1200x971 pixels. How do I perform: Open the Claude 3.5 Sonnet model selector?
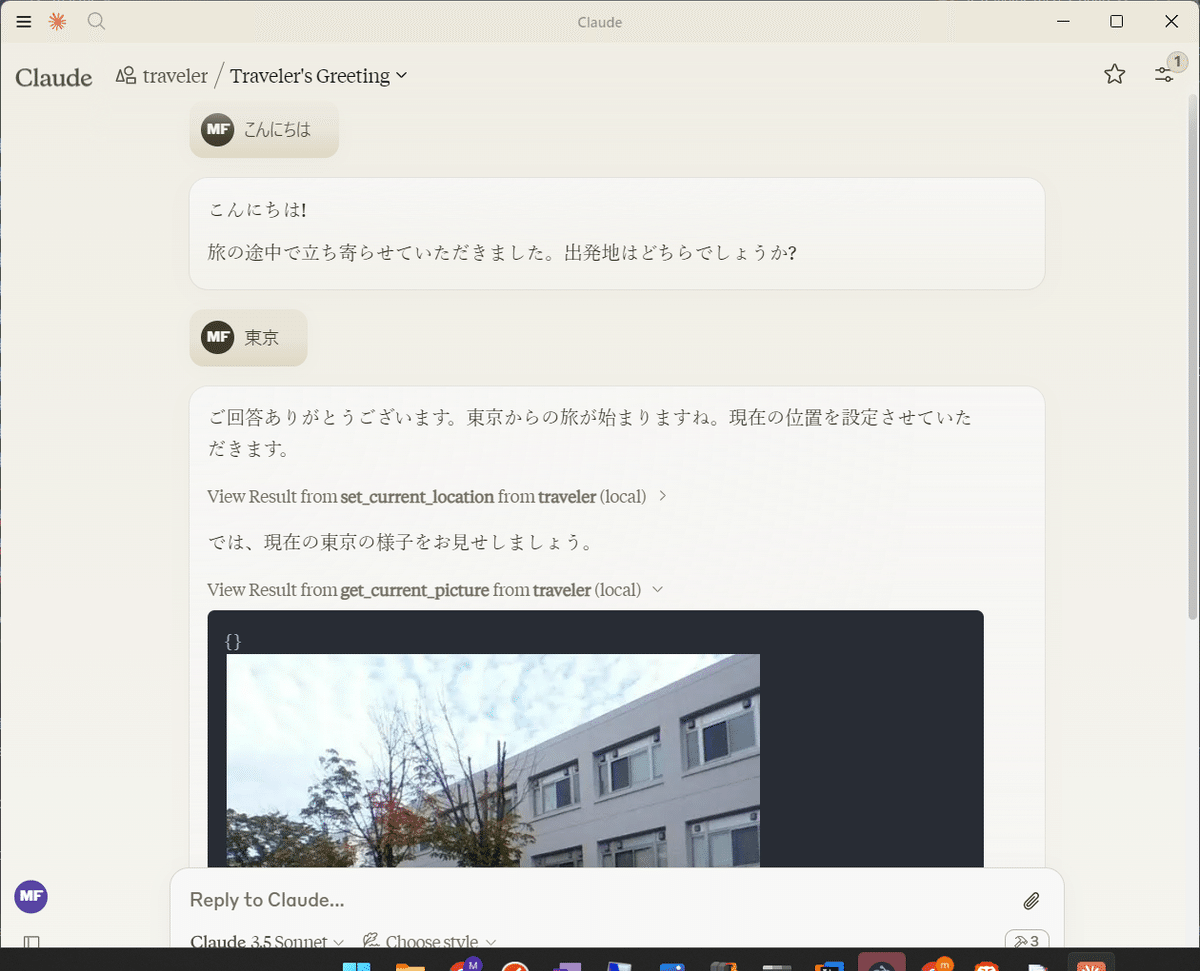click(x=267, y=942)
